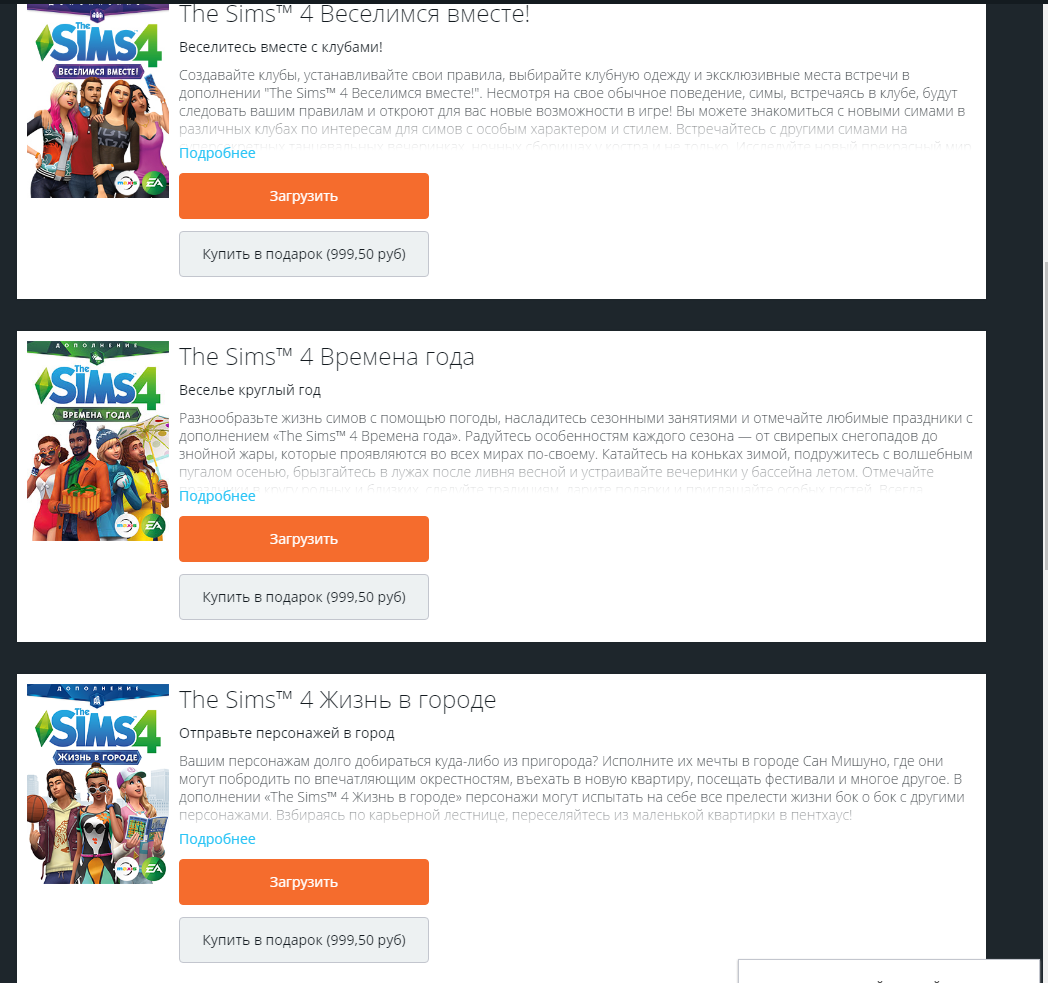Open The Sims 4 Времена года title

(x=327, y=357)
